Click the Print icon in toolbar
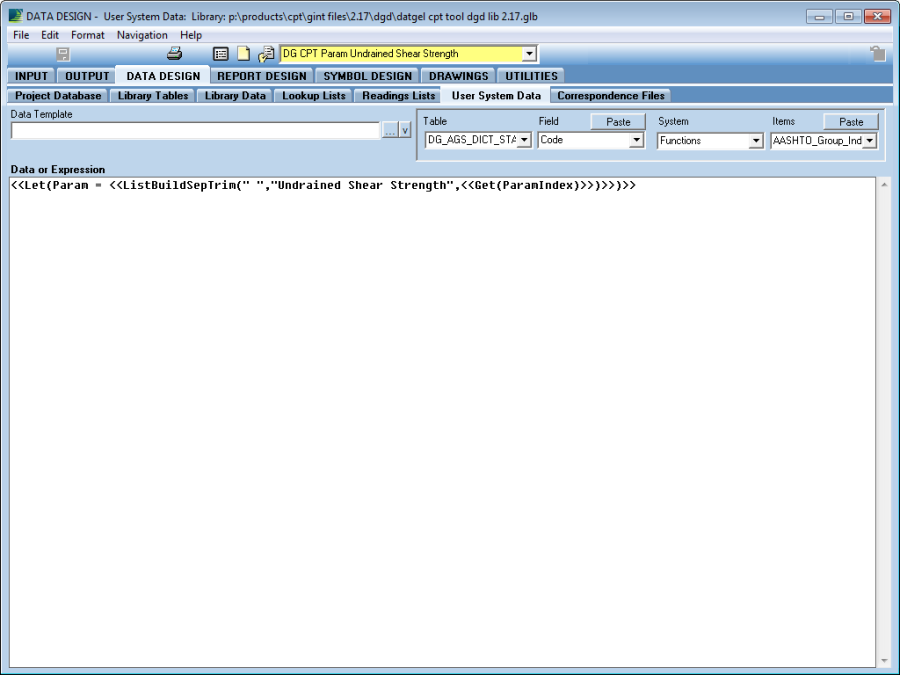Image resolution: width=900 pixels, height=675 pixels. tap(174, 54)
